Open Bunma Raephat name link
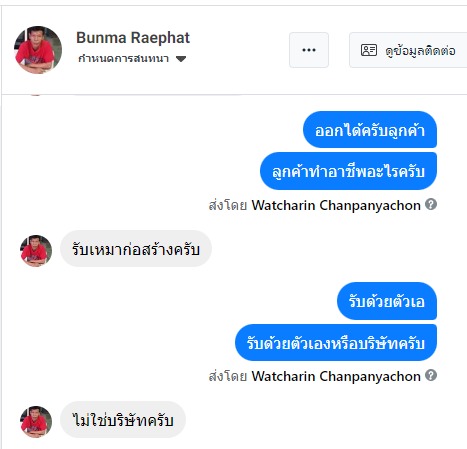 click(133, 38)
